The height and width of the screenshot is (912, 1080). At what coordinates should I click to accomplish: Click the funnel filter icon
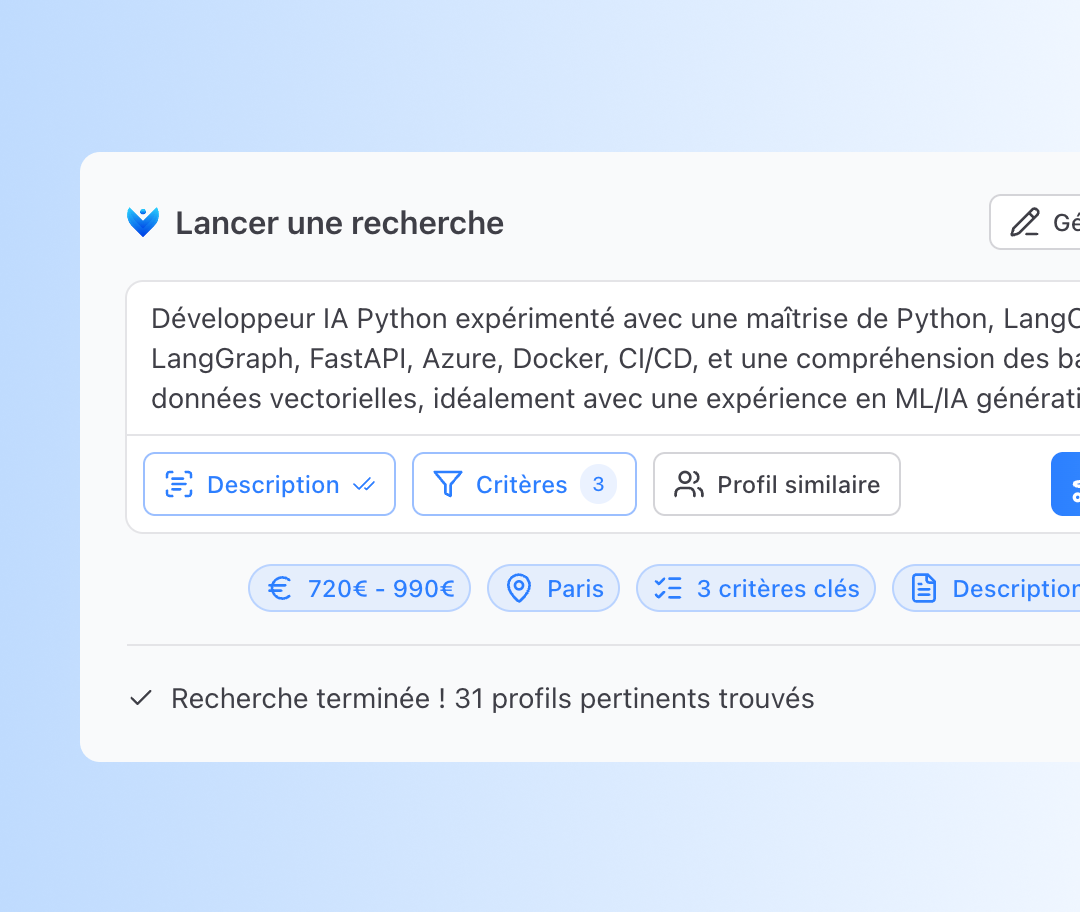pos(447,485)
